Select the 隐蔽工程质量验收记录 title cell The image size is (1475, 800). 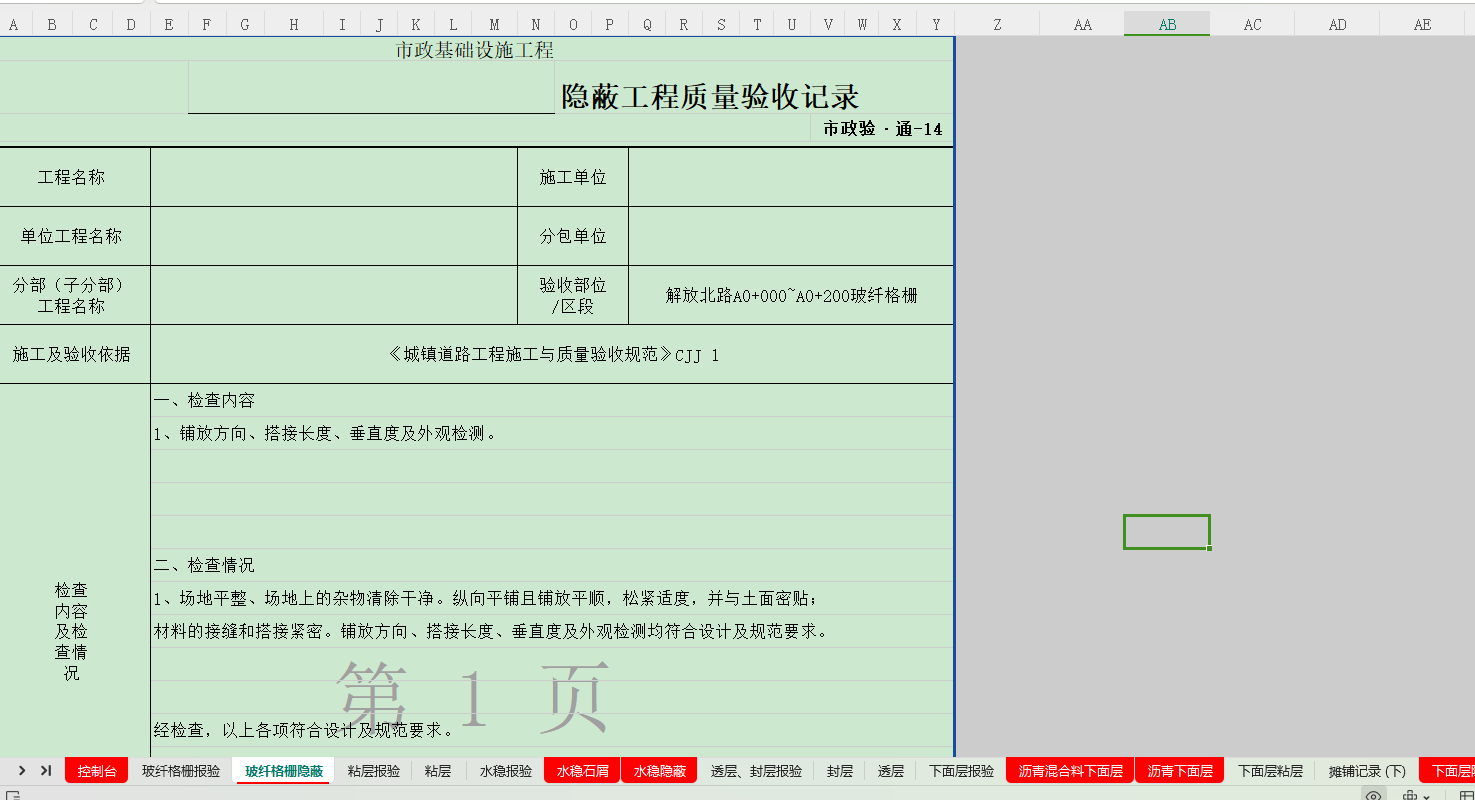pyautogui.click(x=710, y=97)
